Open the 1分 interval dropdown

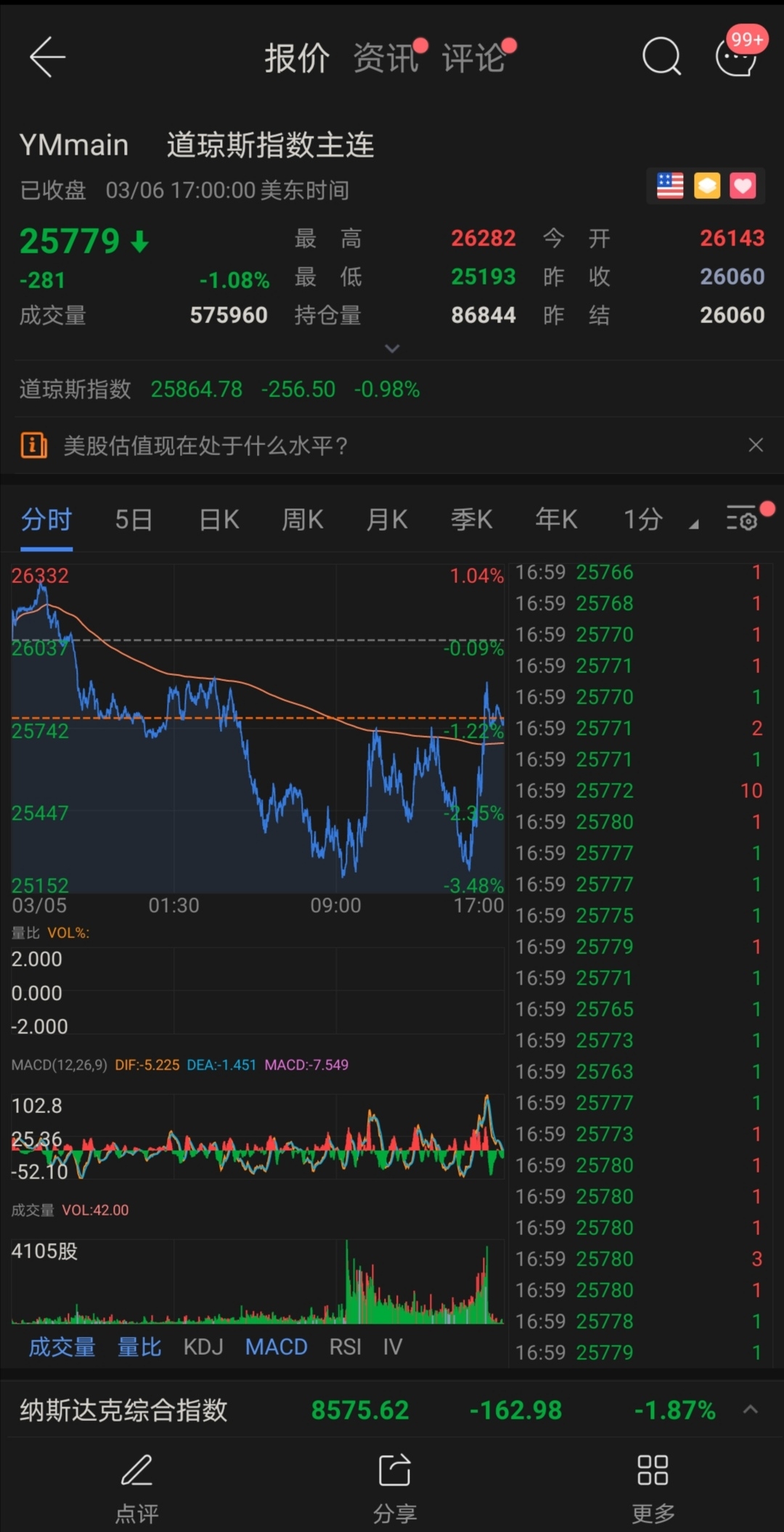[x=661, y=520]
